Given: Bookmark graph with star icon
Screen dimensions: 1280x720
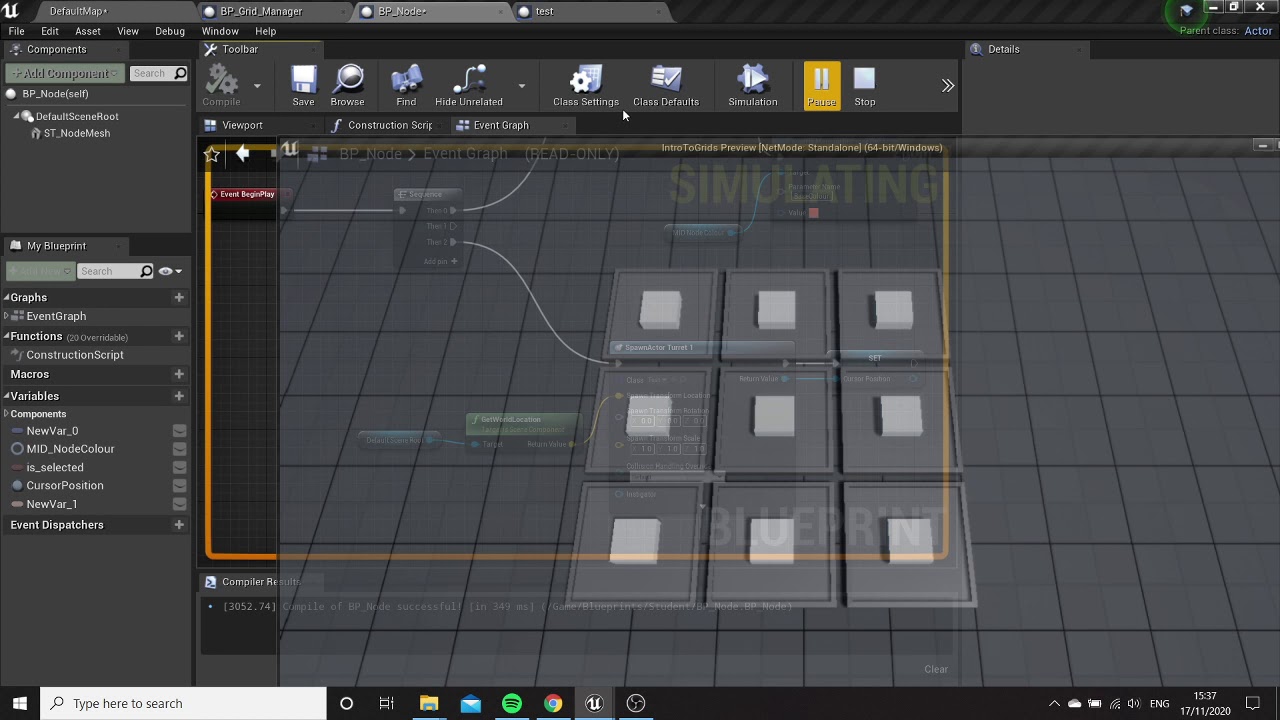Looking at the screenshot, I should [212, 154].
